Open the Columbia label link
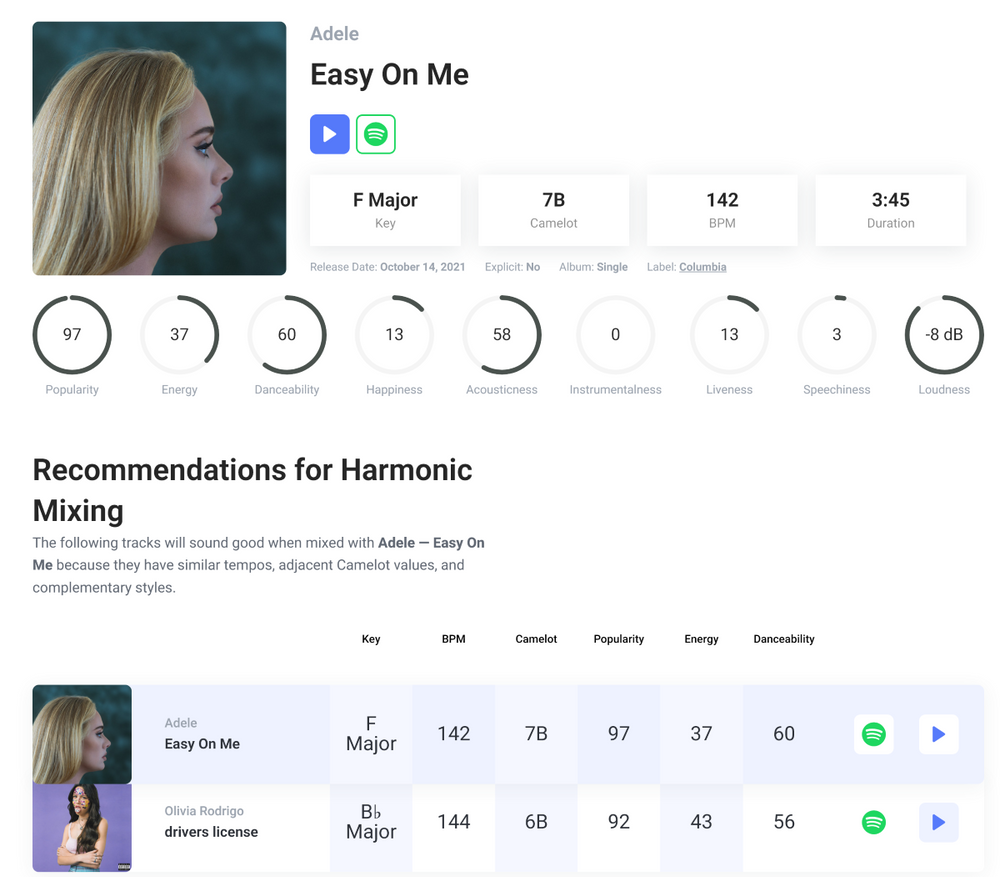 coord(703,267)
